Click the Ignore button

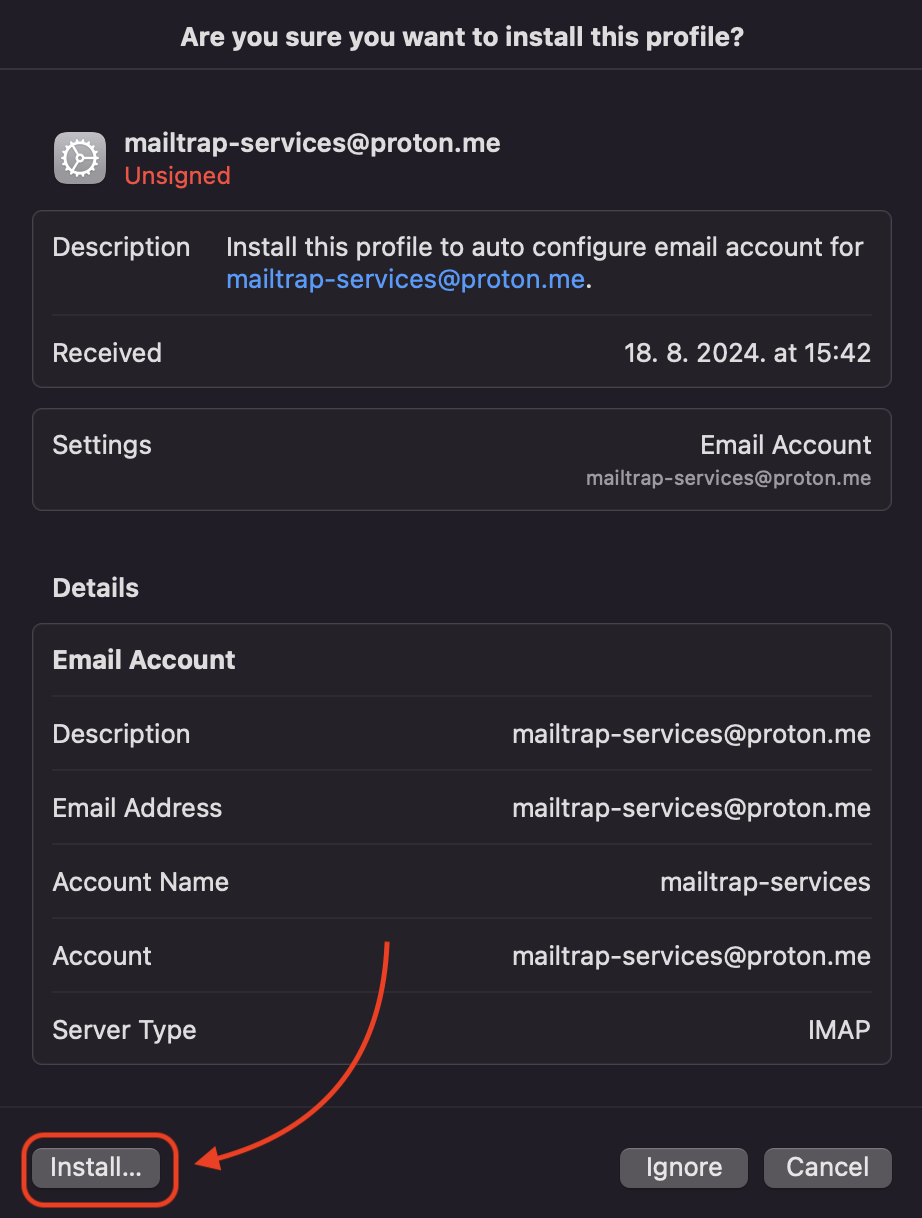[684, 1167]
